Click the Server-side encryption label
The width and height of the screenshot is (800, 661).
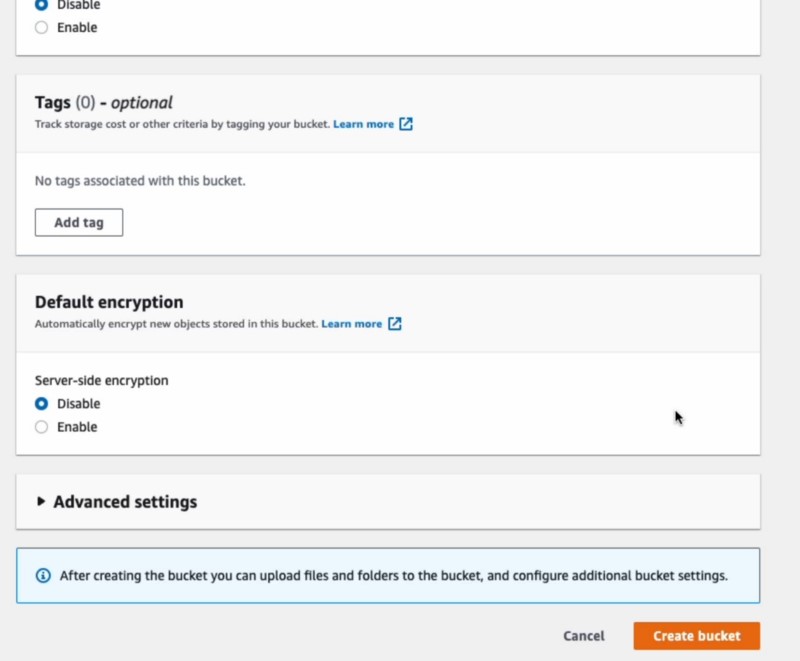pyautogui.click(x=101, y=381)
